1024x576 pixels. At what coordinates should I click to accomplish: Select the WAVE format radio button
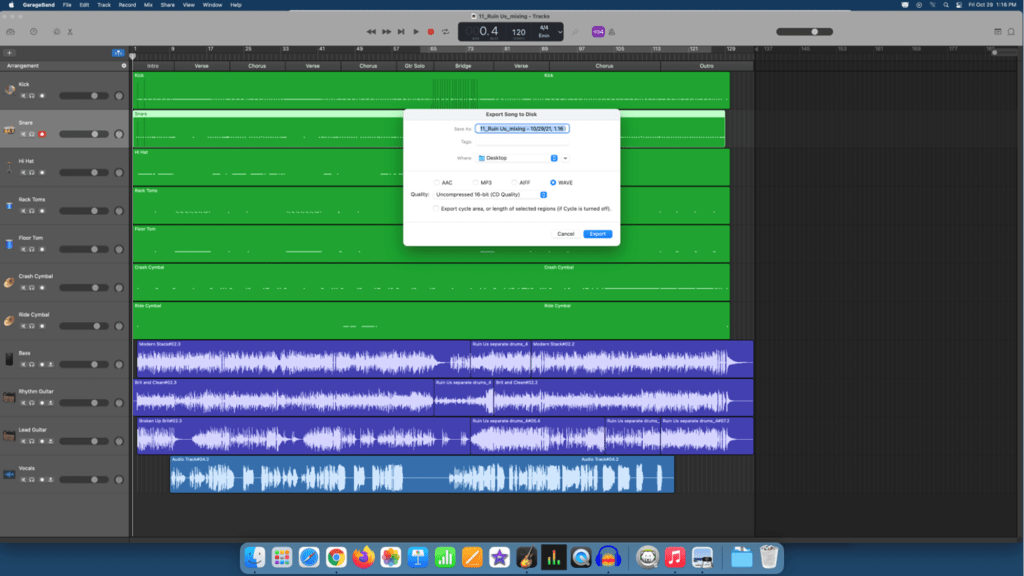coord(553,182)
